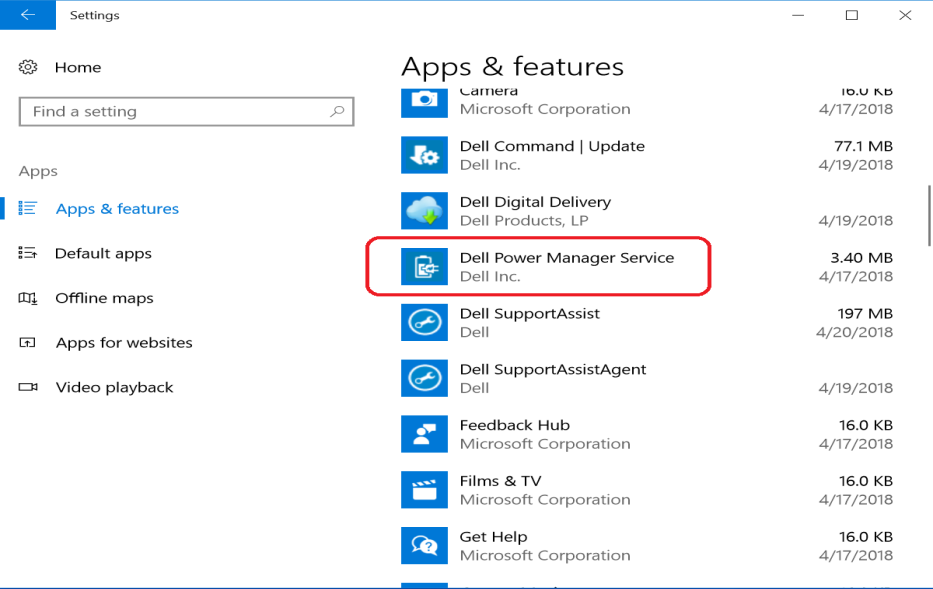Click the Dell Command Update gear icon
Screen dimensions: 933x589
coord(424,155)
